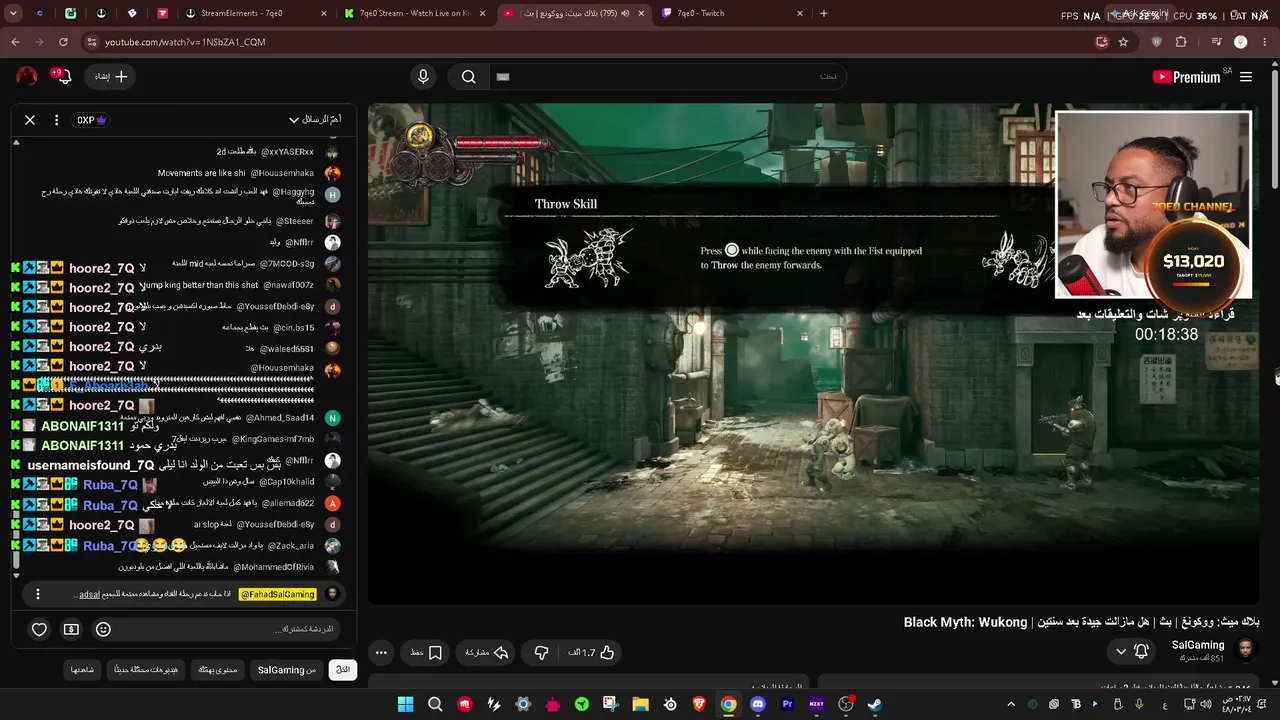This screenshot has width=1280, height=720.
Task: Open Premiere Pro from the taskbar
Action: point(787,704)
